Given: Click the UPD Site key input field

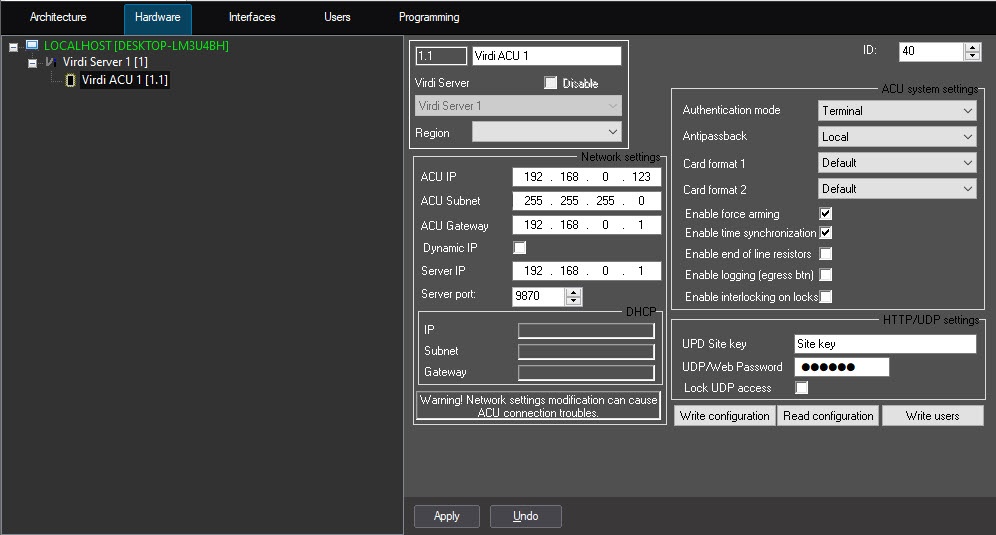Looking at the screenshot, I should click(883, 344).
